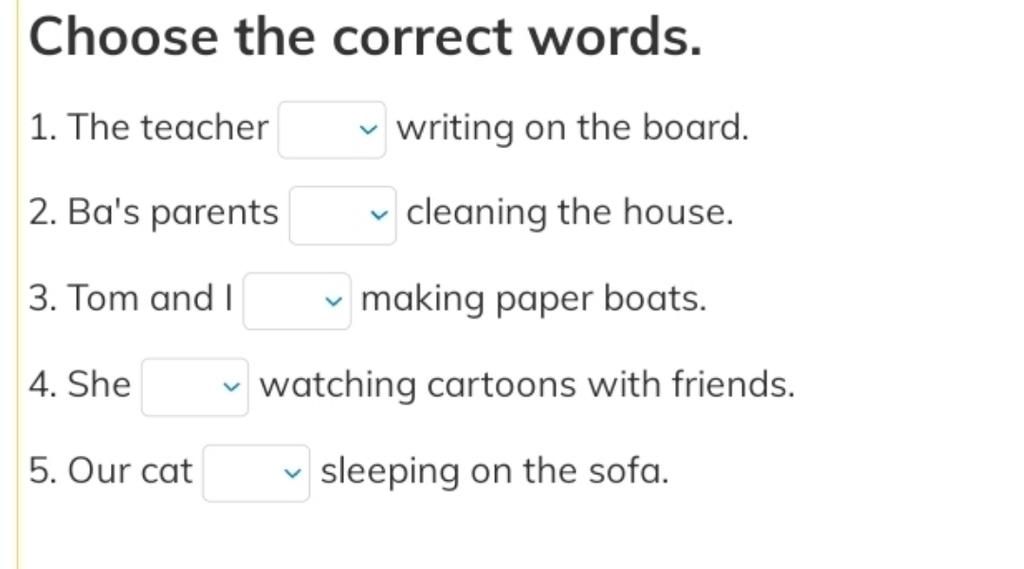Click the text "3. Tom and I"

(131, 299)
